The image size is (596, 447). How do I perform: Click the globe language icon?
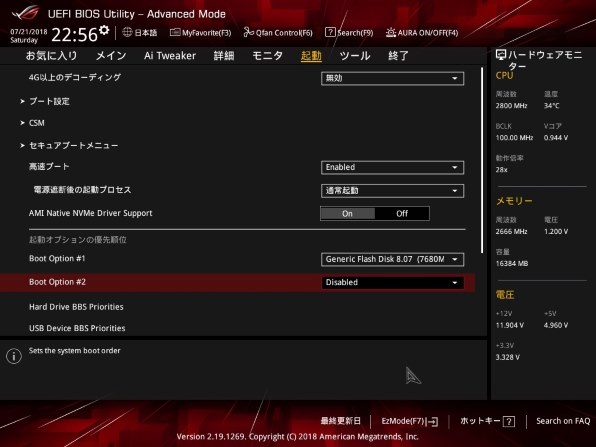click(127, 32)
